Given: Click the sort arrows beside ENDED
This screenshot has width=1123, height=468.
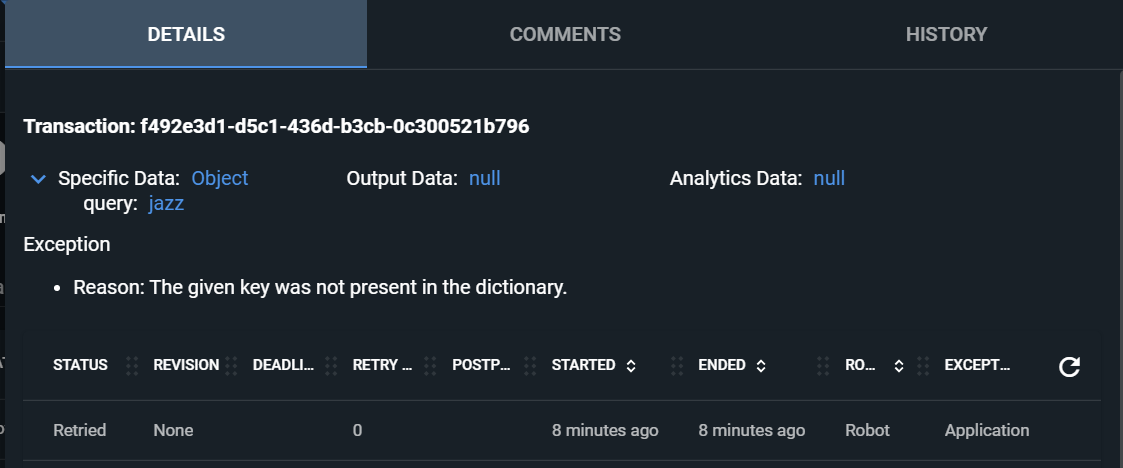Looking at the screenshot, I should coord(761,366).
